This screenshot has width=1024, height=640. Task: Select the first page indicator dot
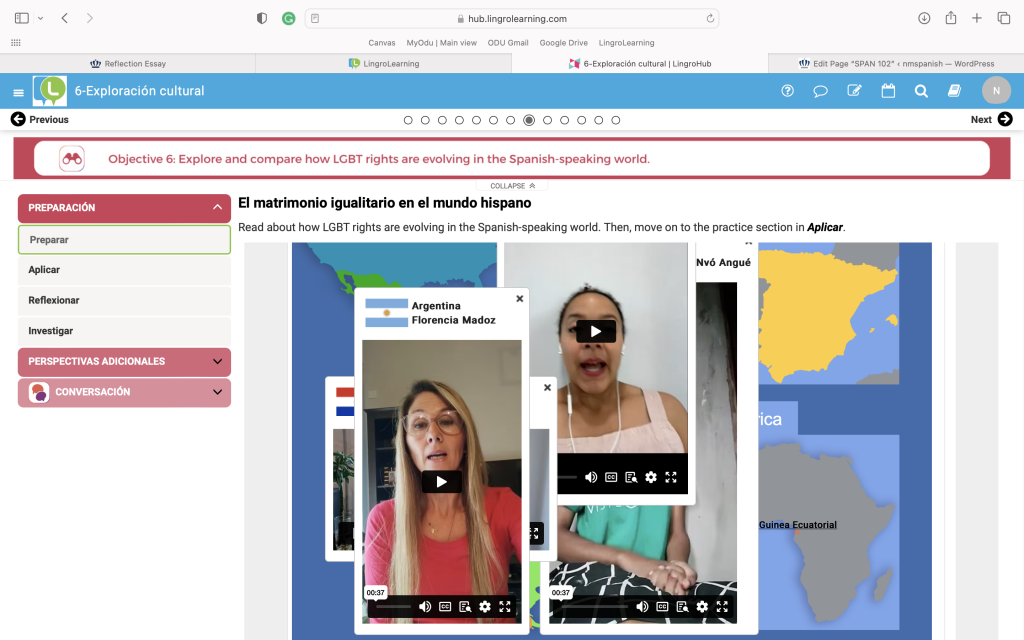point(408,120)
